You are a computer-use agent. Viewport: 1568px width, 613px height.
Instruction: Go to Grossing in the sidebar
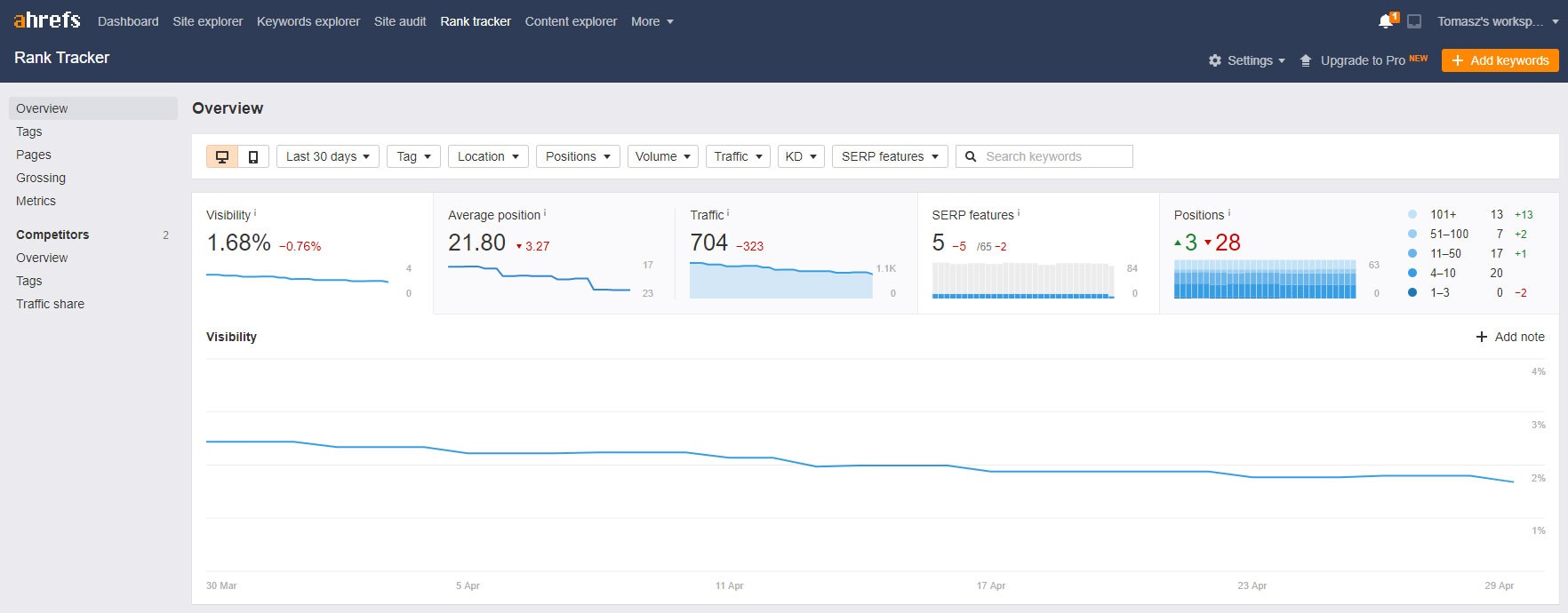pyautogui.click(x=41, y=178)
